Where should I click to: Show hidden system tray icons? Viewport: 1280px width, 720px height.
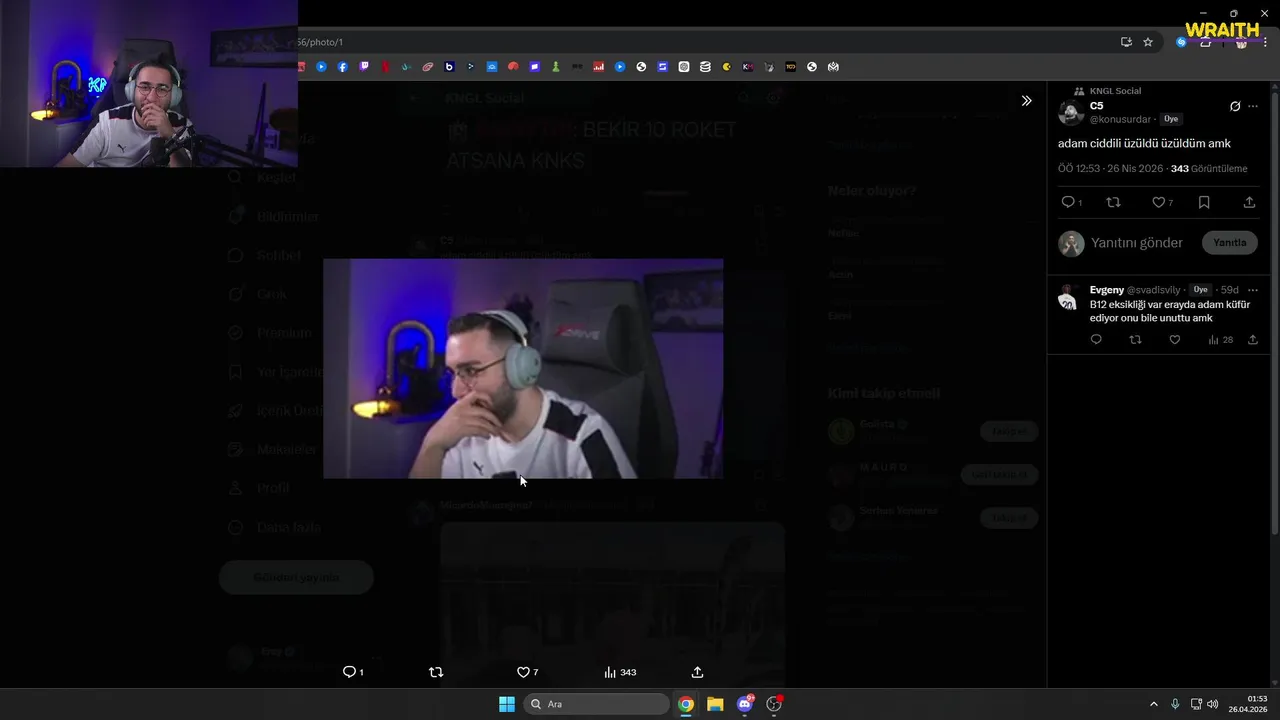coord(1153,704)
